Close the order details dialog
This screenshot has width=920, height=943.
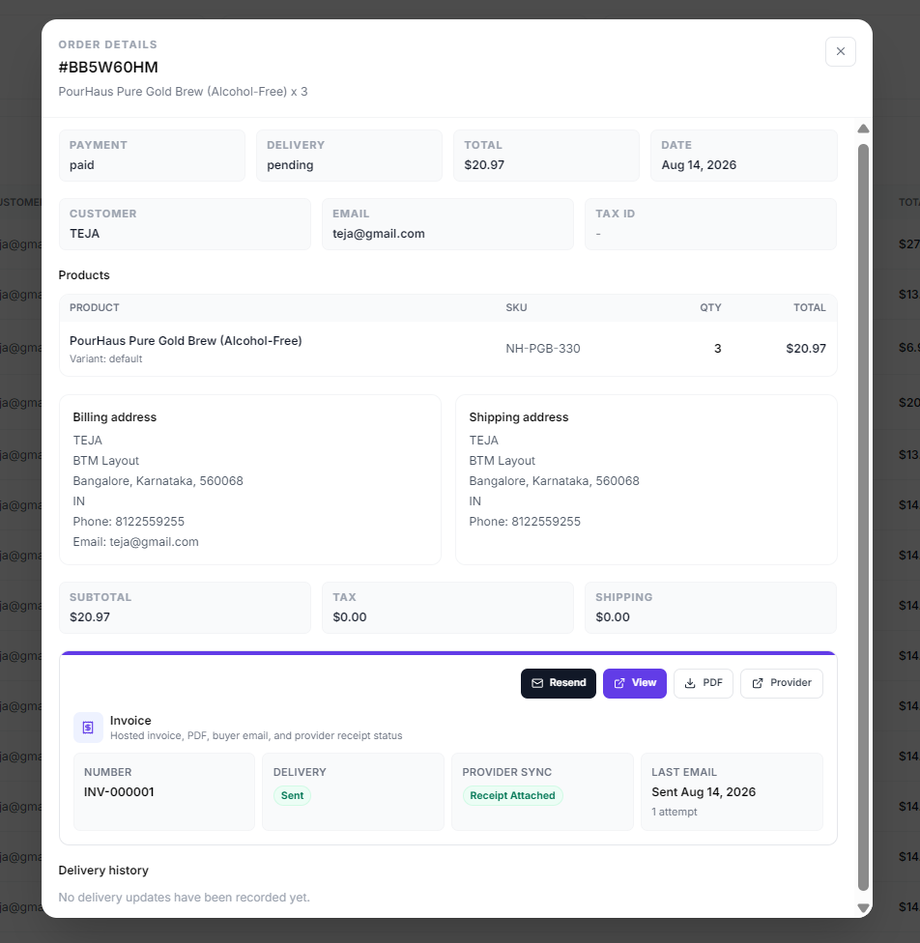tap(840, 52)
